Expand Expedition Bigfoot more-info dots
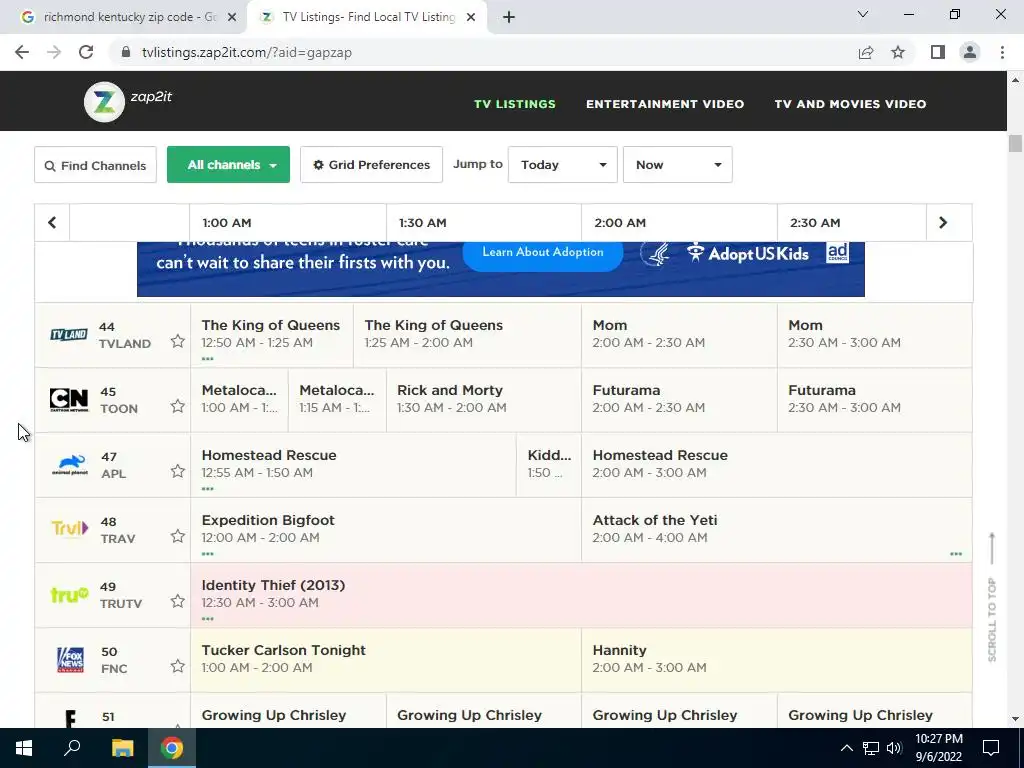 point(208,554)
